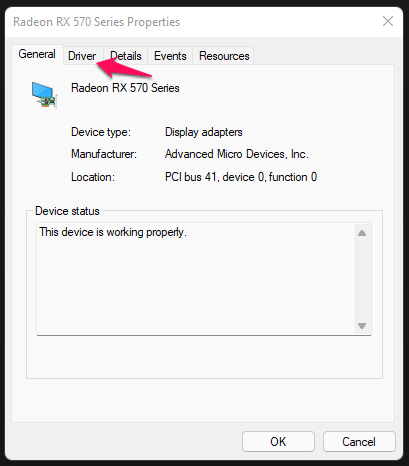Screen dimensions: 409x466
Task: Click the 'Advanced Micro Devices, Inc.' manufacturer value
Action: tap(237, 154)
